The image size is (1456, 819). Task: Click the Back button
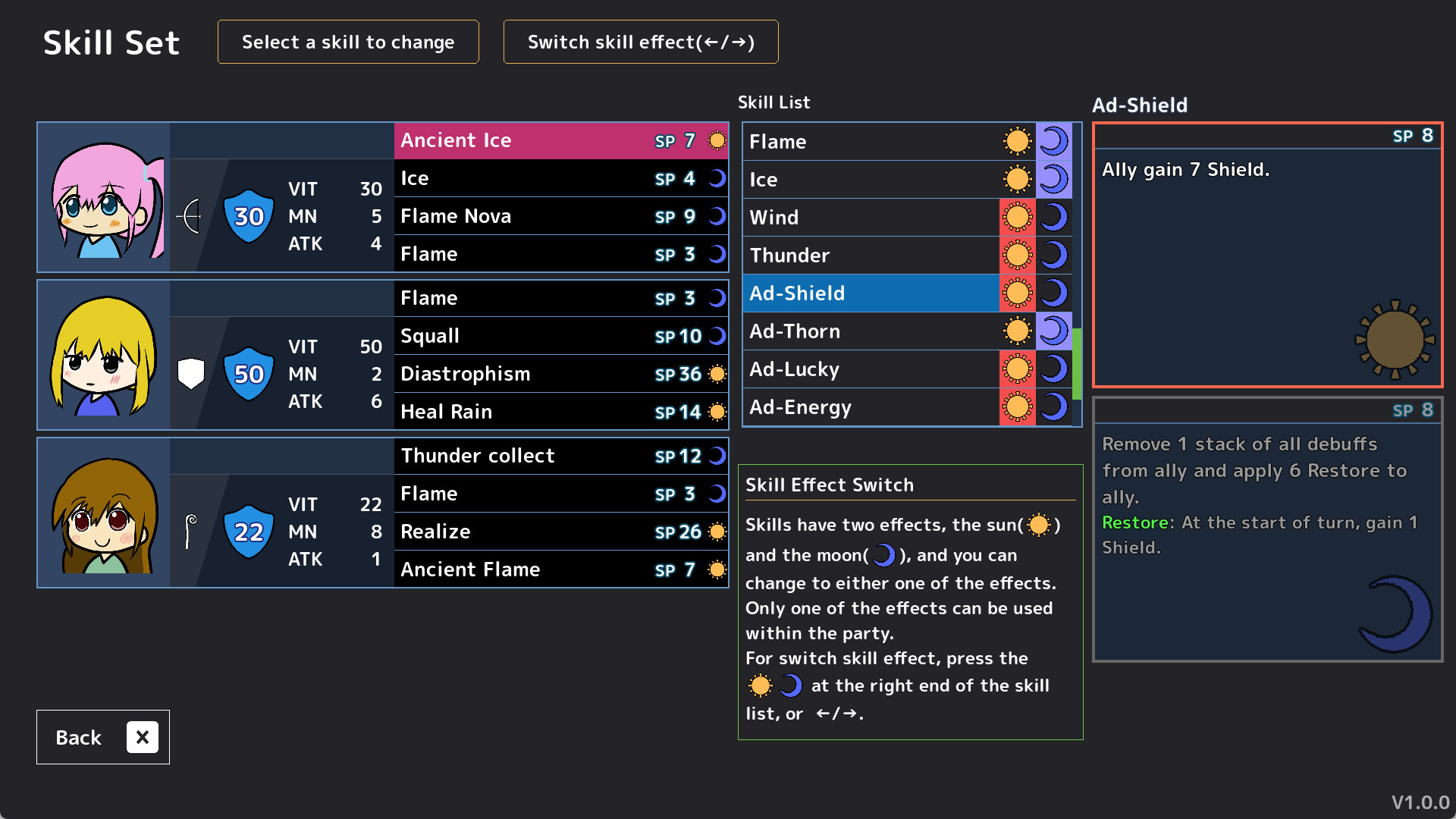click(x=102, y=736)
